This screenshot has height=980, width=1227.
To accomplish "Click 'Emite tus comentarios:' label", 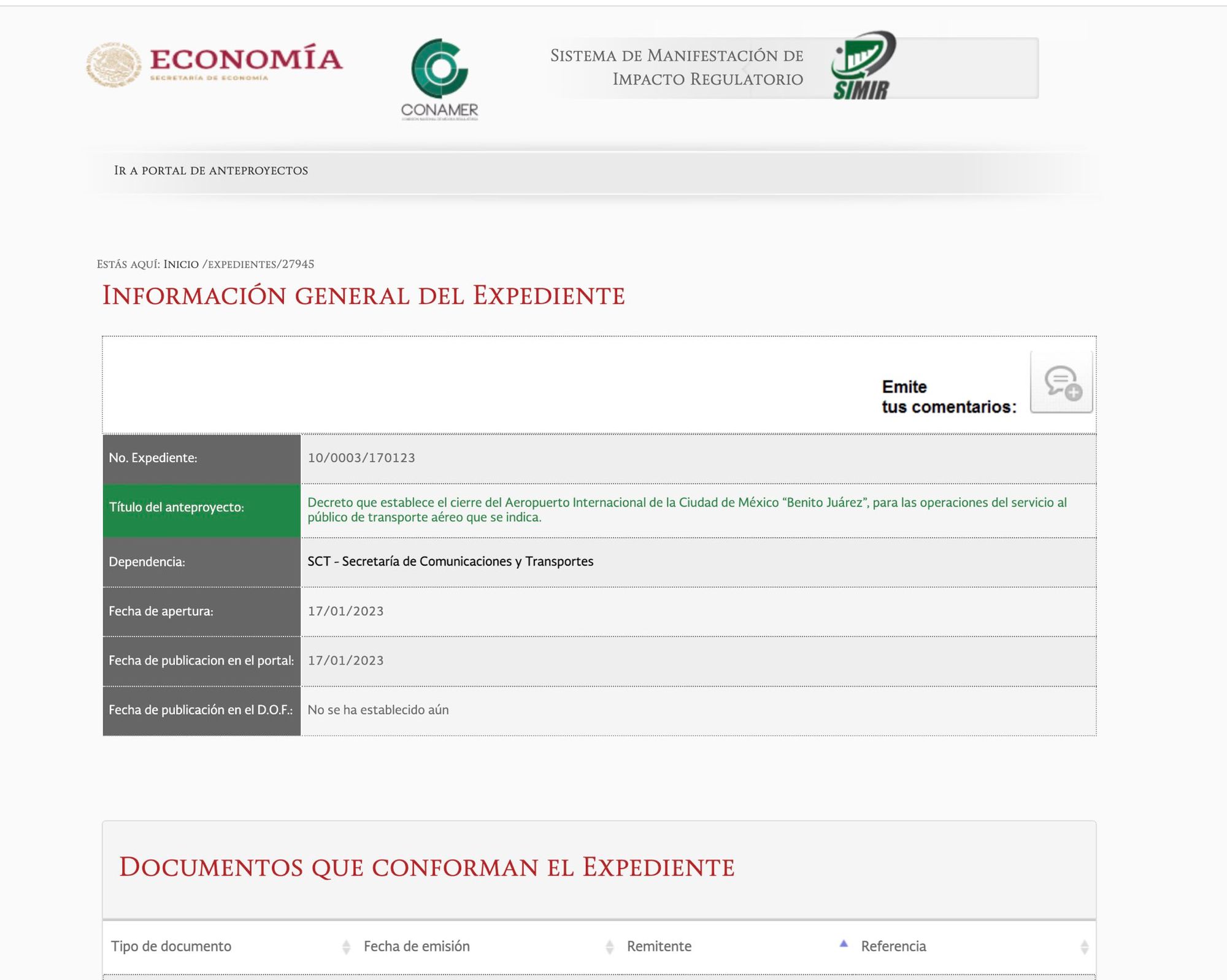I will pyautogui.click(x=948, y=397).
